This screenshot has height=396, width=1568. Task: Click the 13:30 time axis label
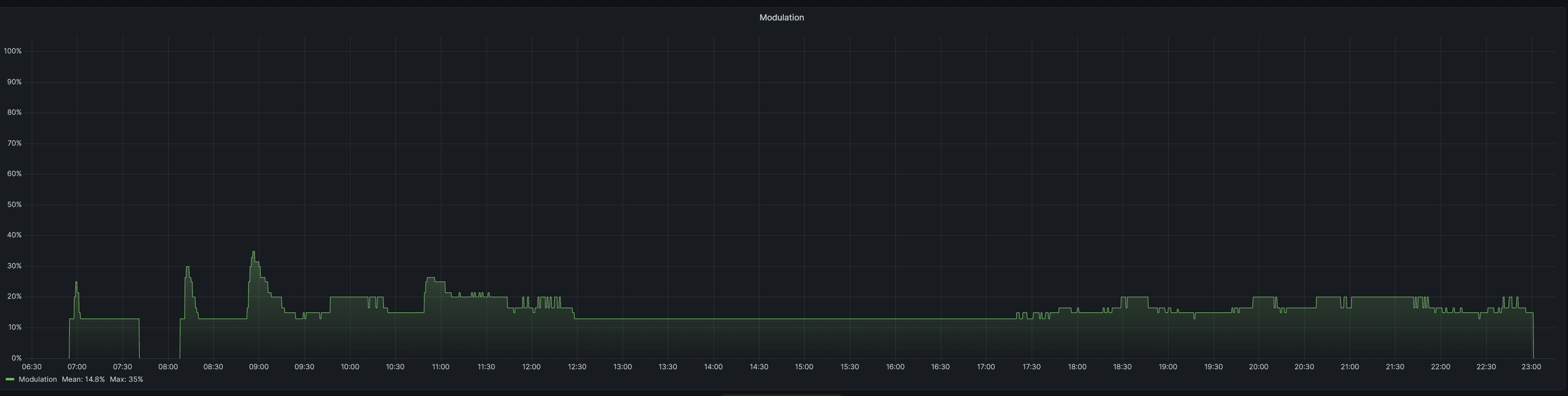[668, 367]
